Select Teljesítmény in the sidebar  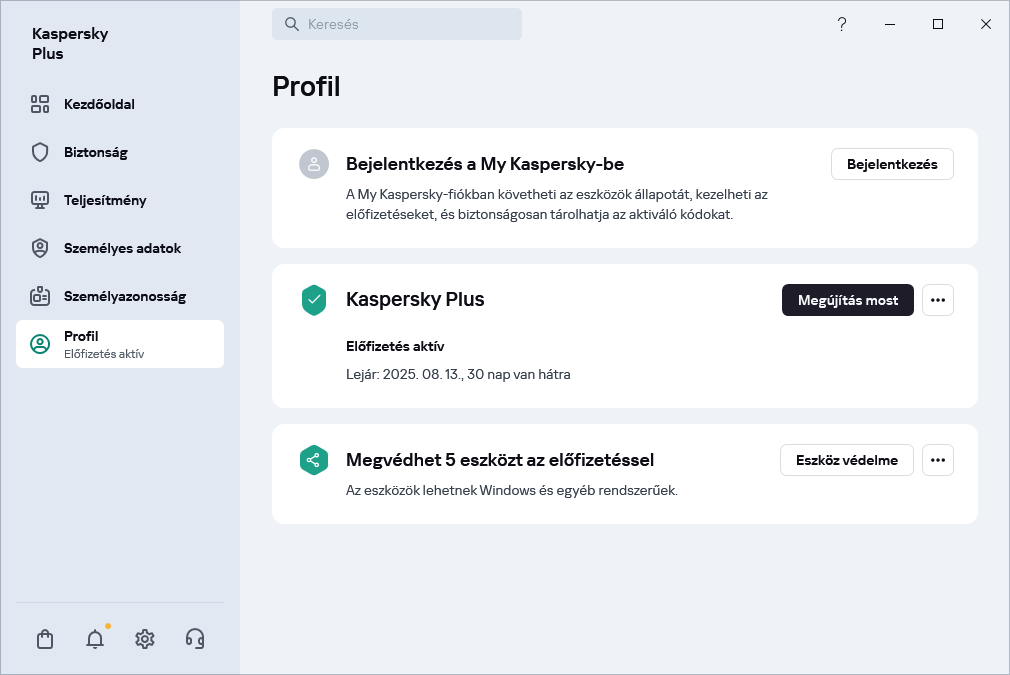(x=105, y=200)
